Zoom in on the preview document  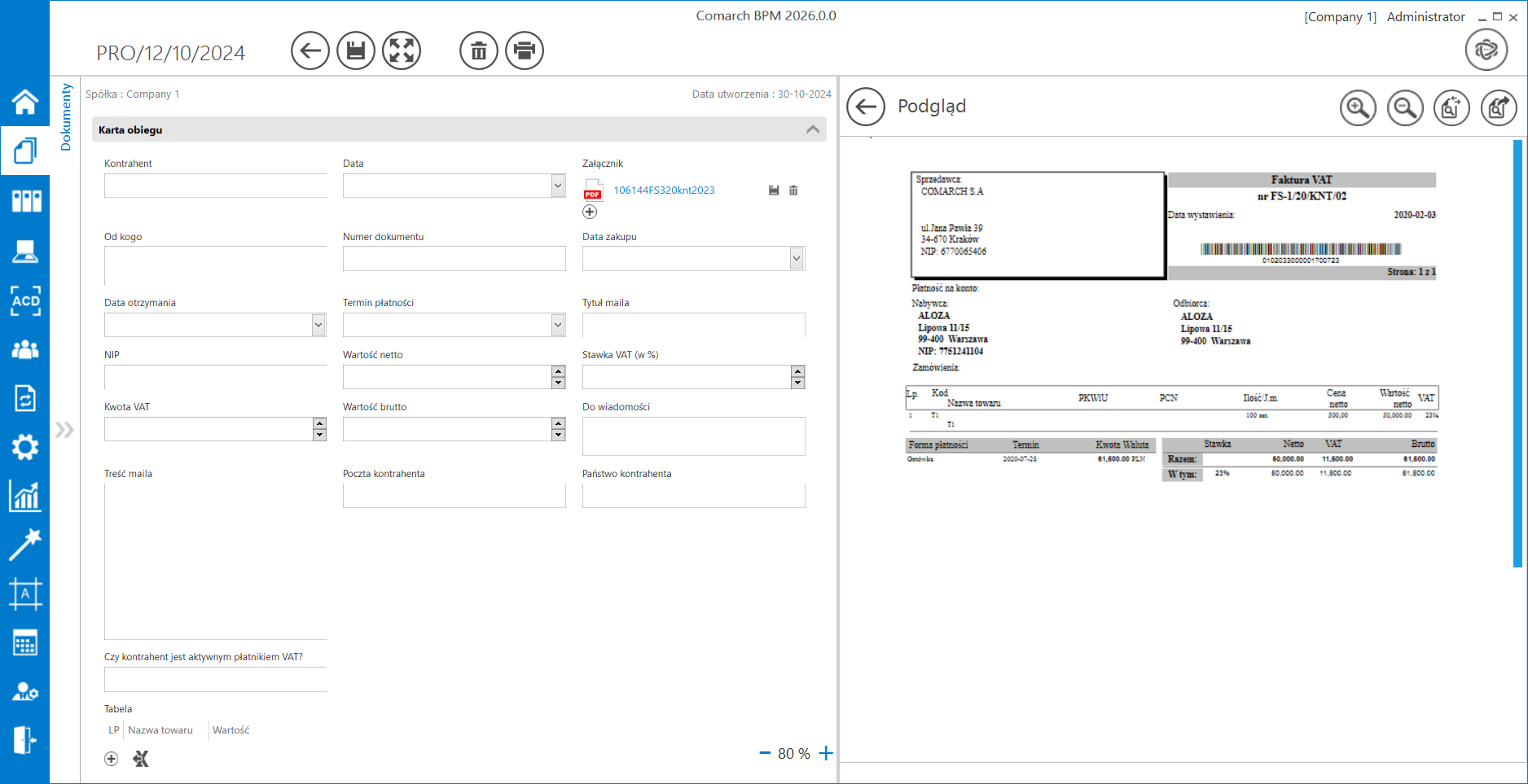(1357, 107)
